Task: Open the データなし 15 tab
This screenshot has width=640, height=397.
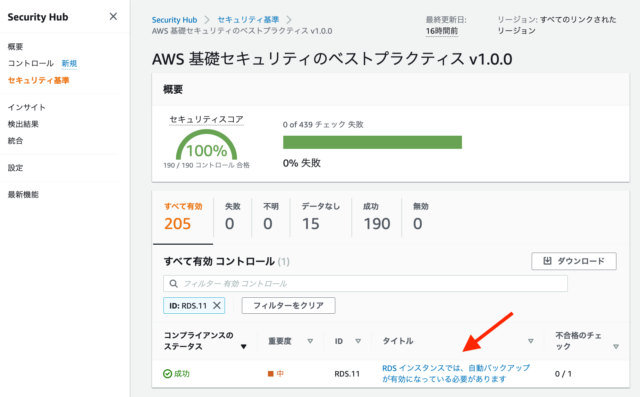Action: pos(320,217)
